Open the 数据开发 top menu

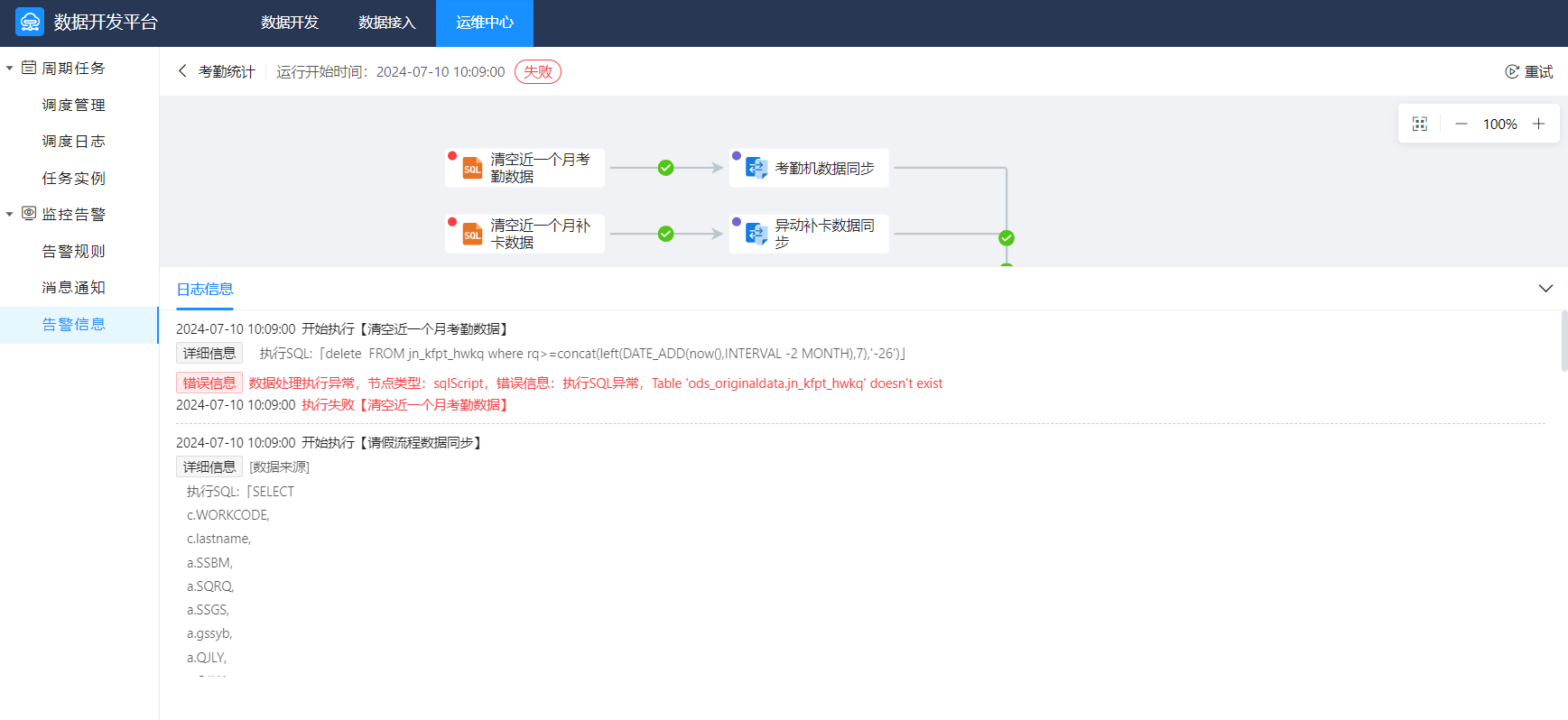click(290, 23)
